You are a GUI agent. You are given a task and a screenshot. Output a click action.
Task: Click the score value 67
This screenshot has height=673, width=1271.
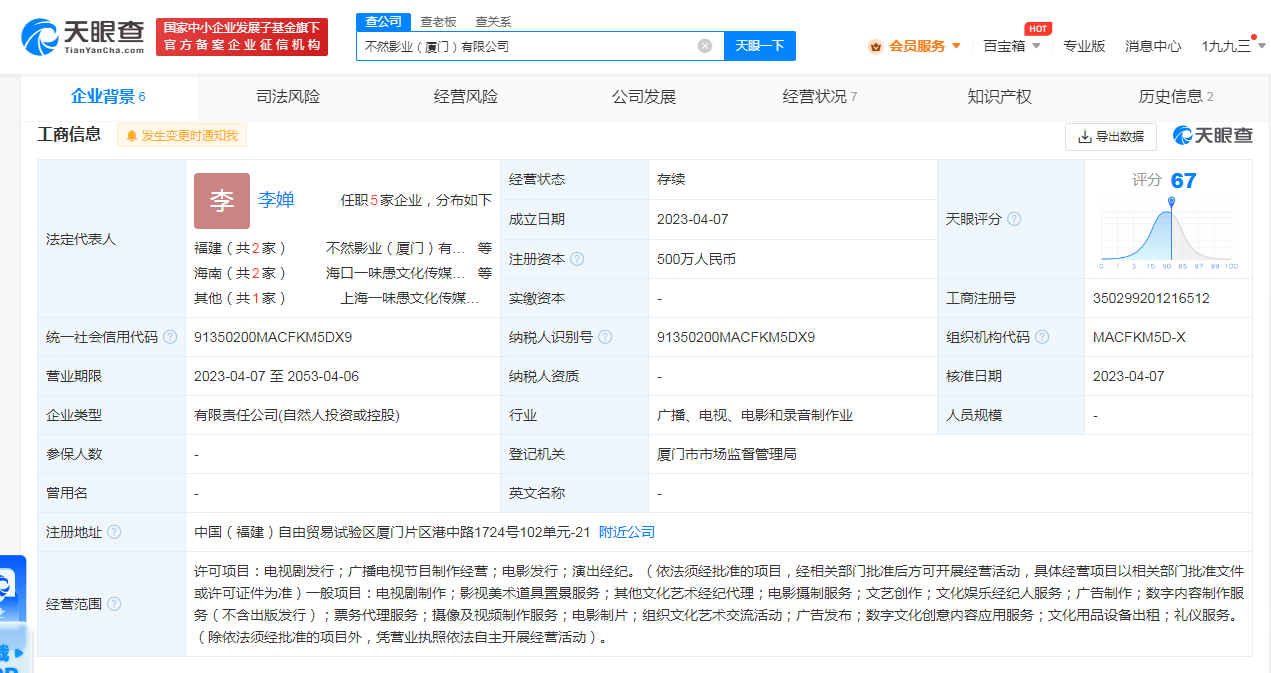click(1183, 181)
